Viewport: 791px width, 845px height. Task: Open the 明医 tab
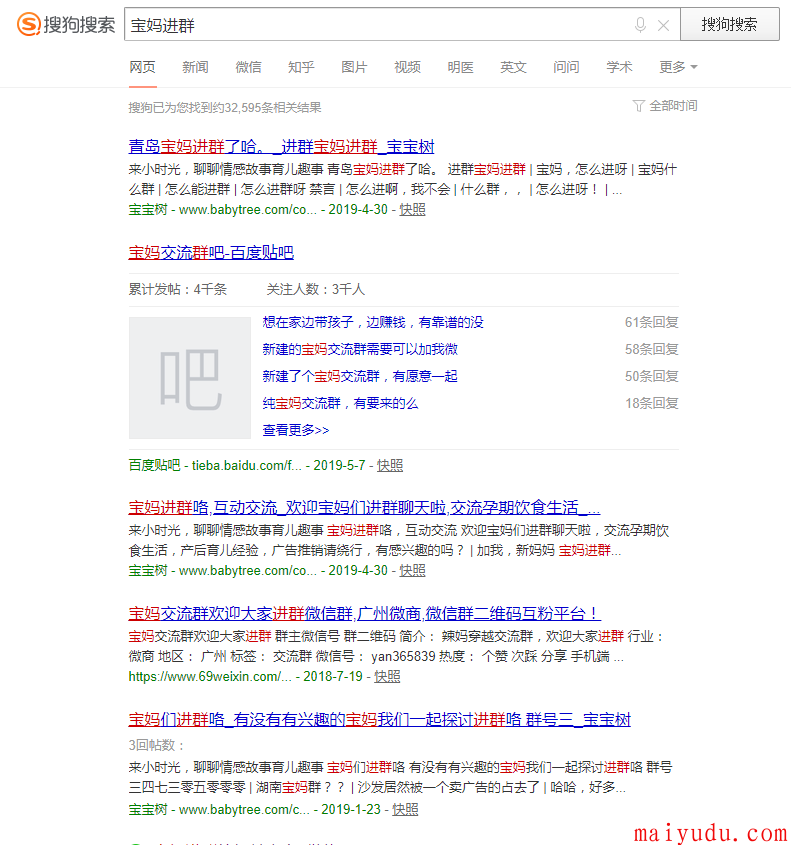[x=460, y=67]
